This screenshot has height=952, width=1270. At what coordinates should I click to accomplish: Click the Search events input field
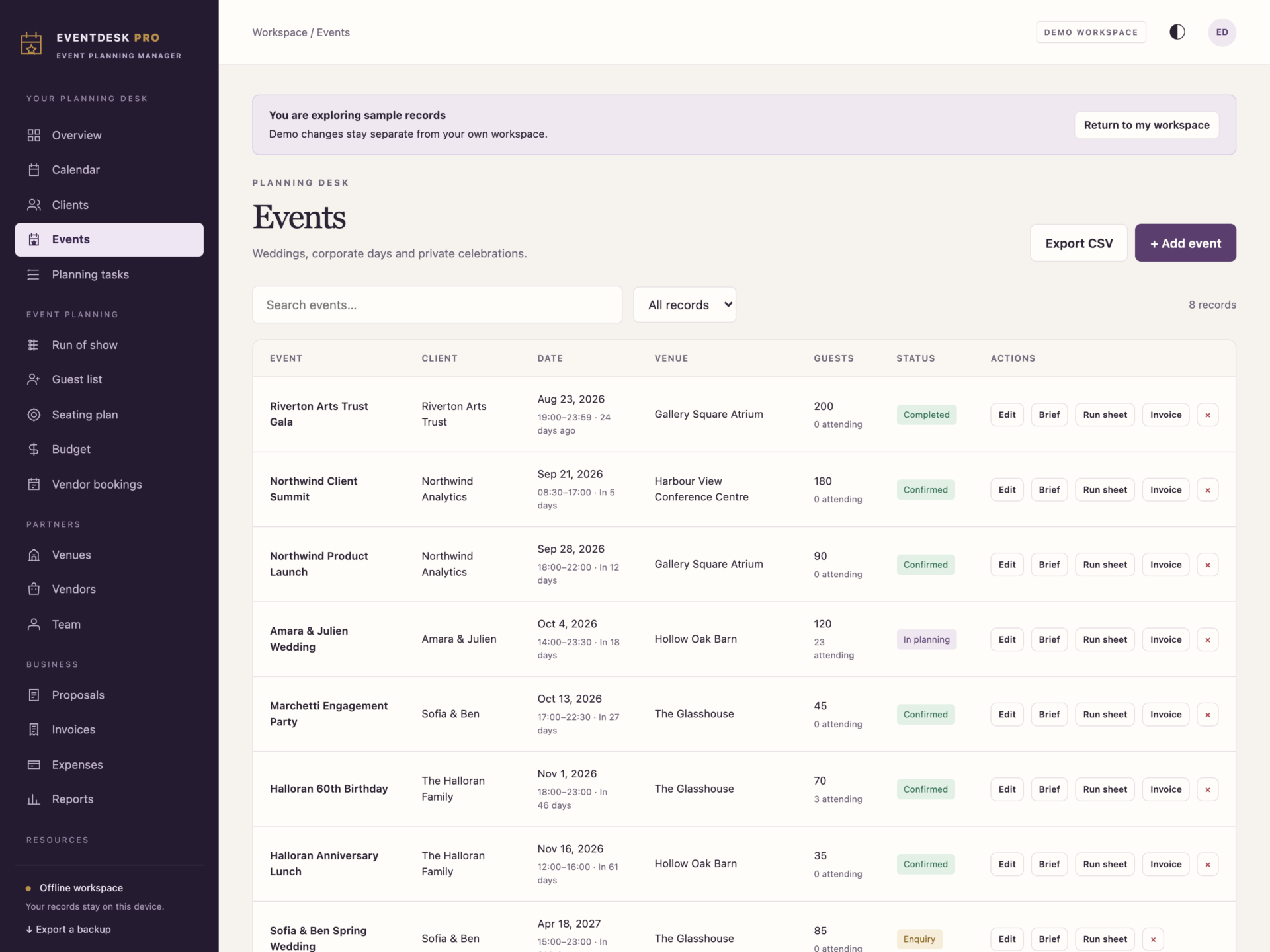437,305
